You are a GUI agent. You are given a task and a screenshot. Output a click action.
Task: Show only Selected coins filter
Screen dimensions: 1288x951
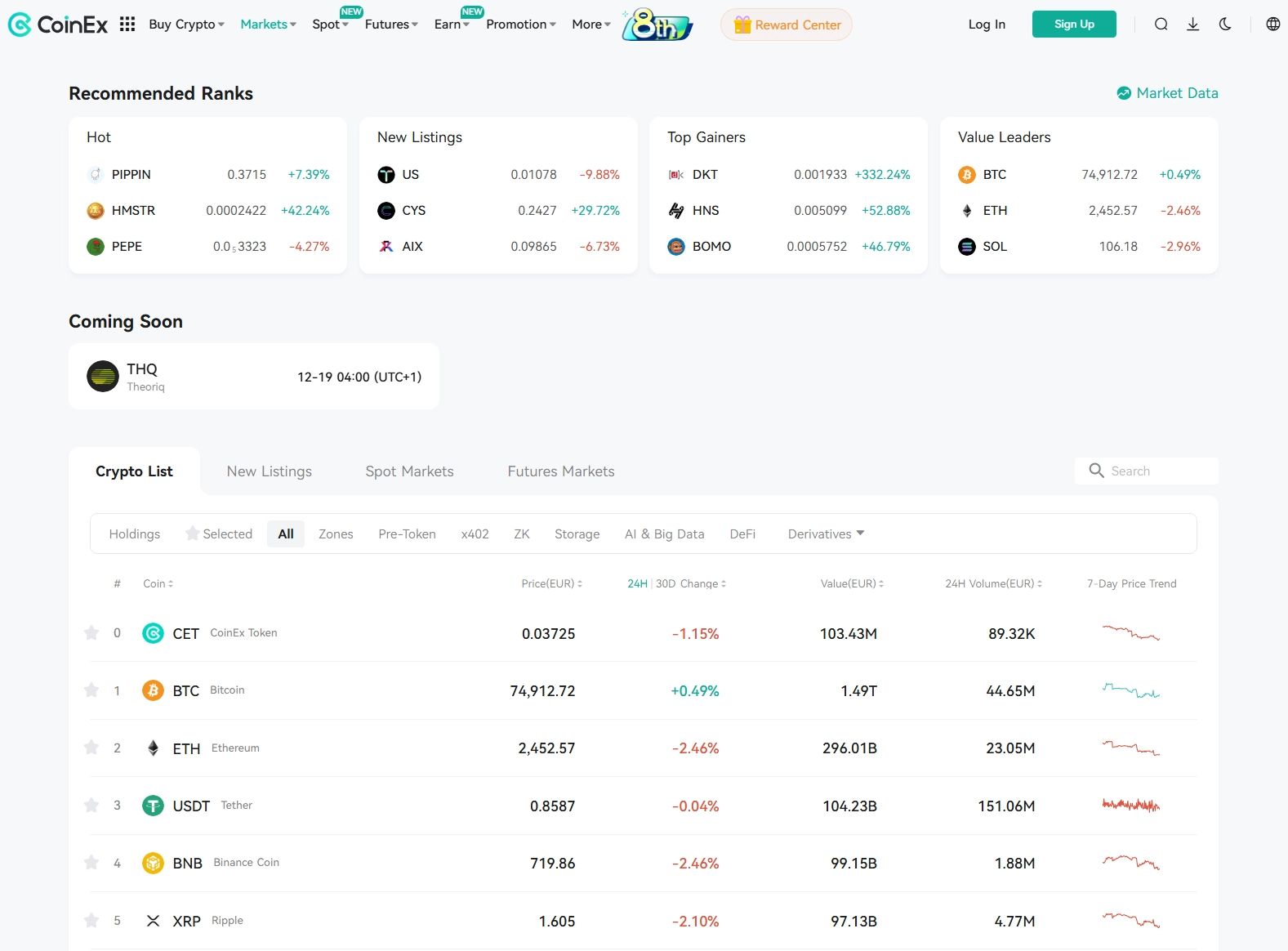[x=219, y=534]
